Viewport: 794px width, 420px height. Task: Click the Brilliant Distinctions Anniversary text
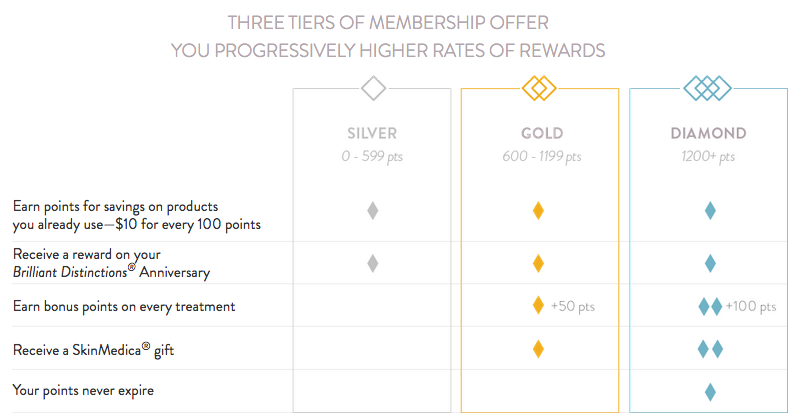pos(111,272)
